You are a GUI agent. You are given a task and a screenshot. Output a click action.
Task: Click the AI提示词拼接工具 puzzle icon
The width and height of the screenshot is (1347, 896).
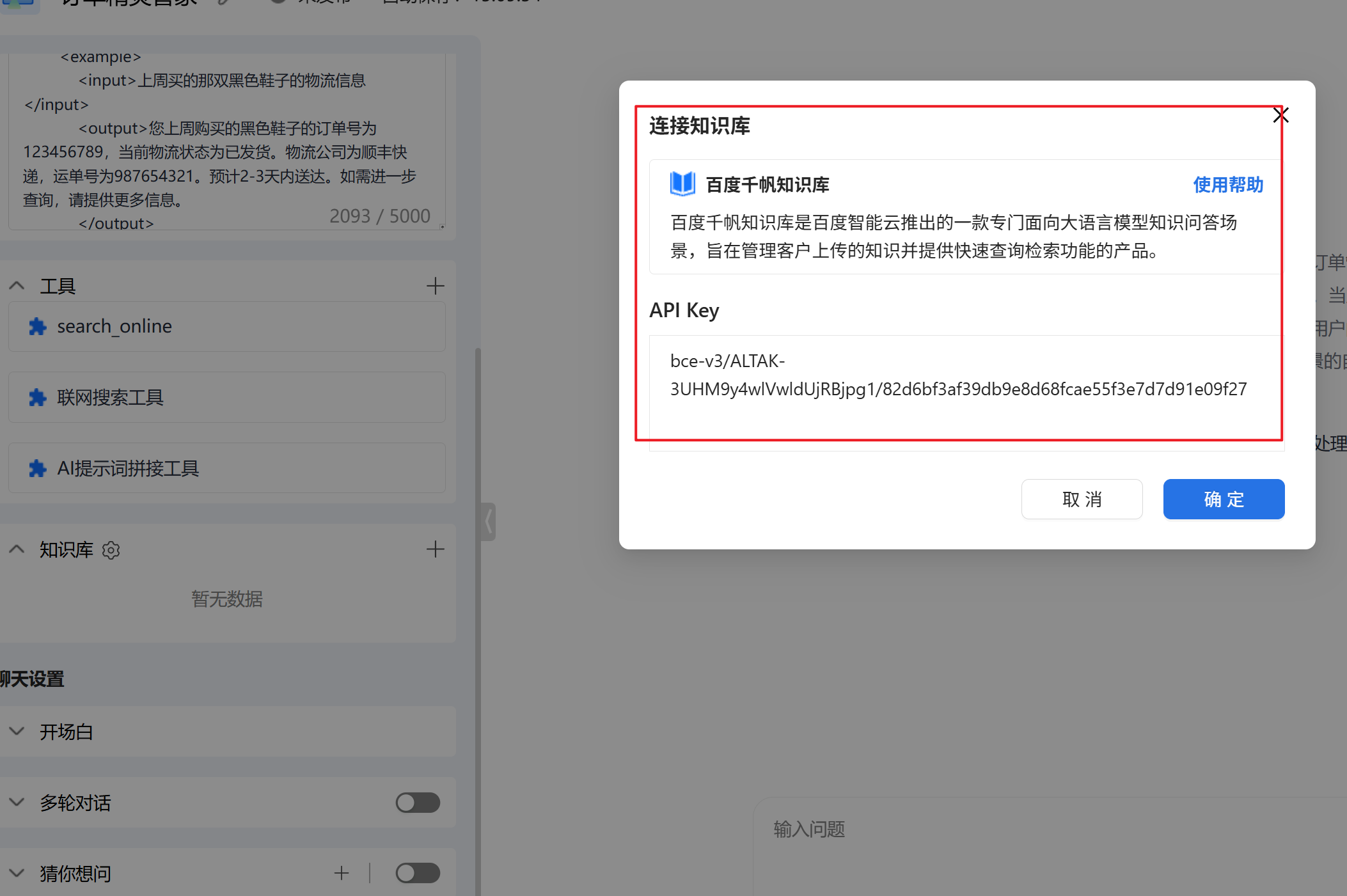[x=38, y=469]
